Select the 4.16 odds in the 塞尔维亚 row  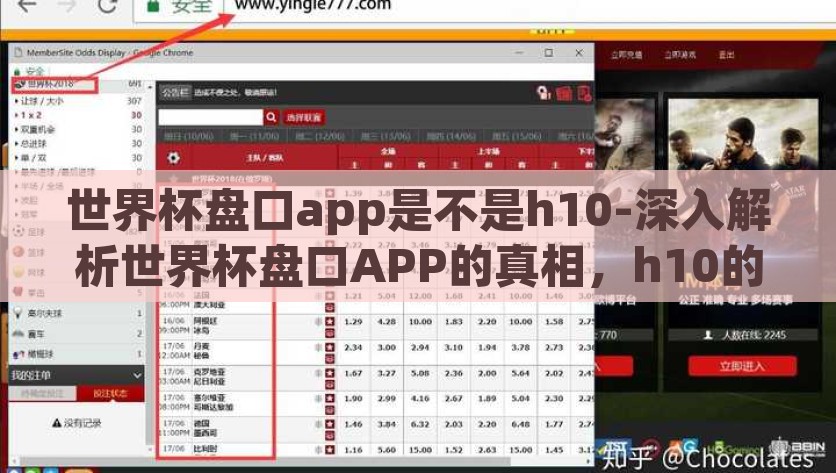pos(420,398)
